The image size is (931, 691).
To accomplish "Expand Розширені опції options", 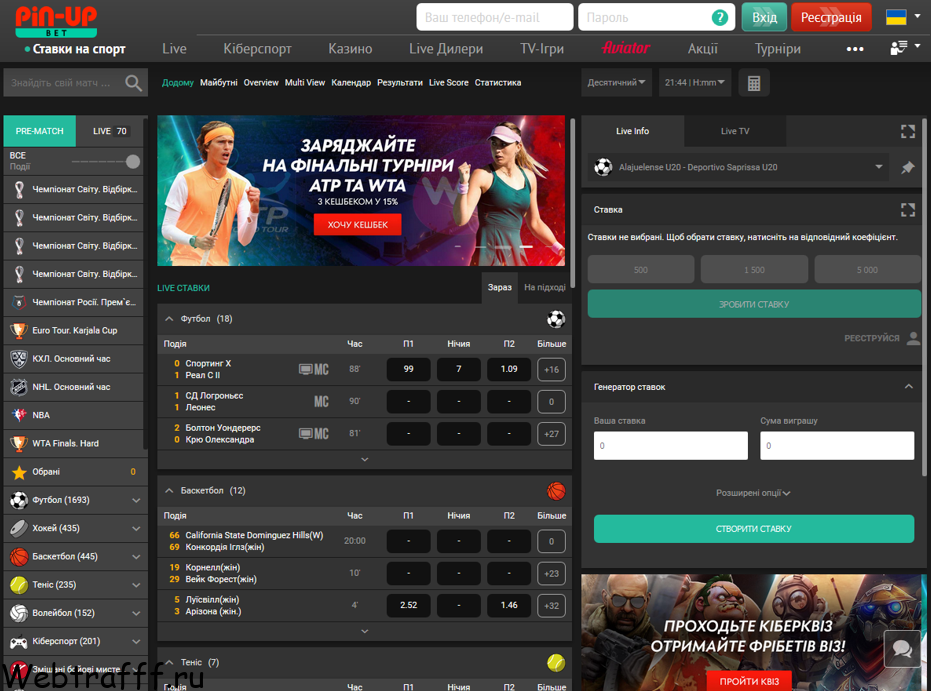I will pyautogui.click(x=753, y=493).
